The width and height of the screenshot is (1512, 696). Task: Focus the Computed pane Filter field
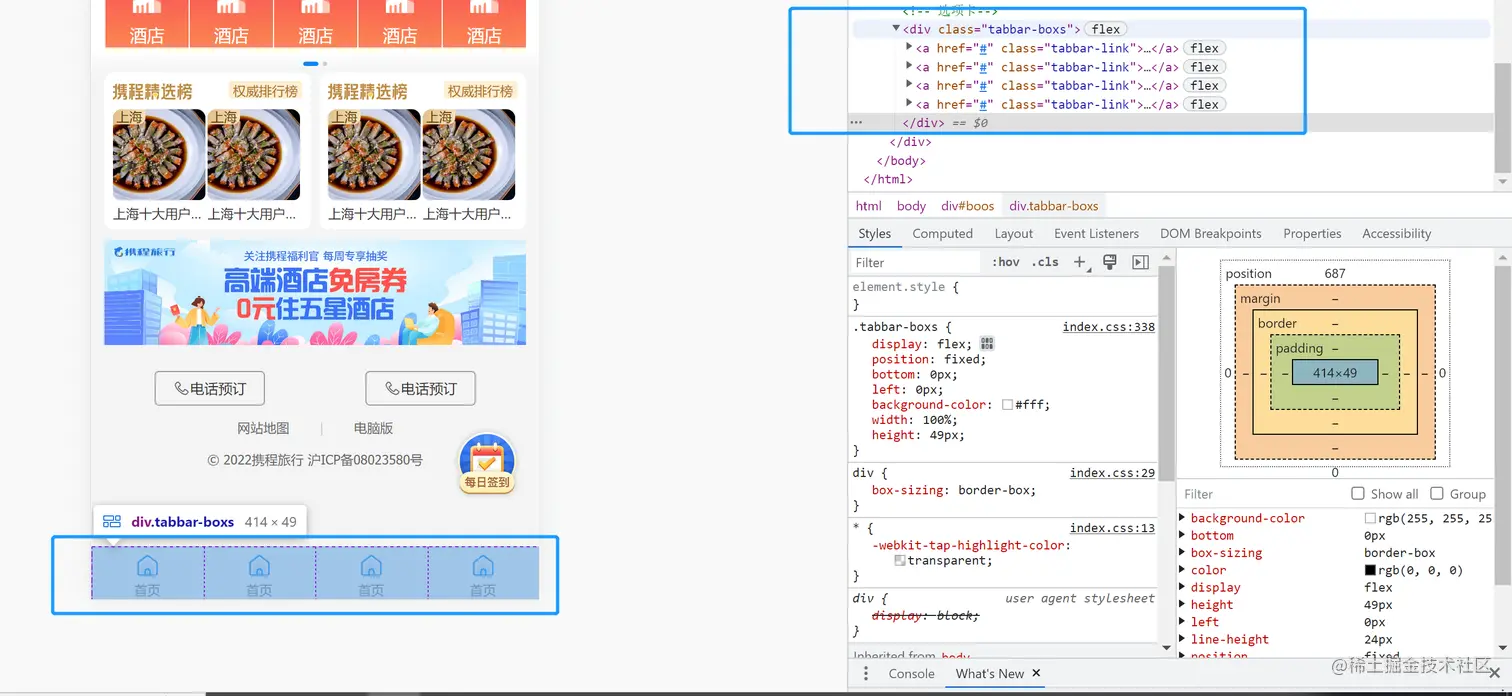(1260, 494)
